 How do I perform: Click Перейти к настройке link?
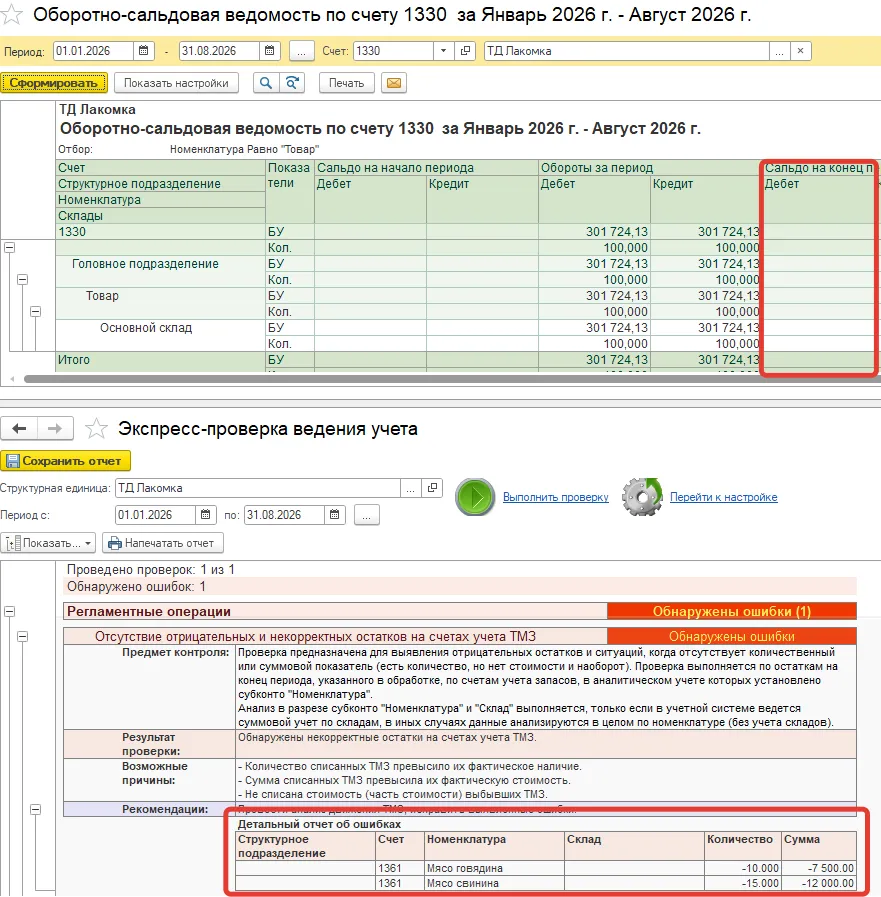coord(724,497)
